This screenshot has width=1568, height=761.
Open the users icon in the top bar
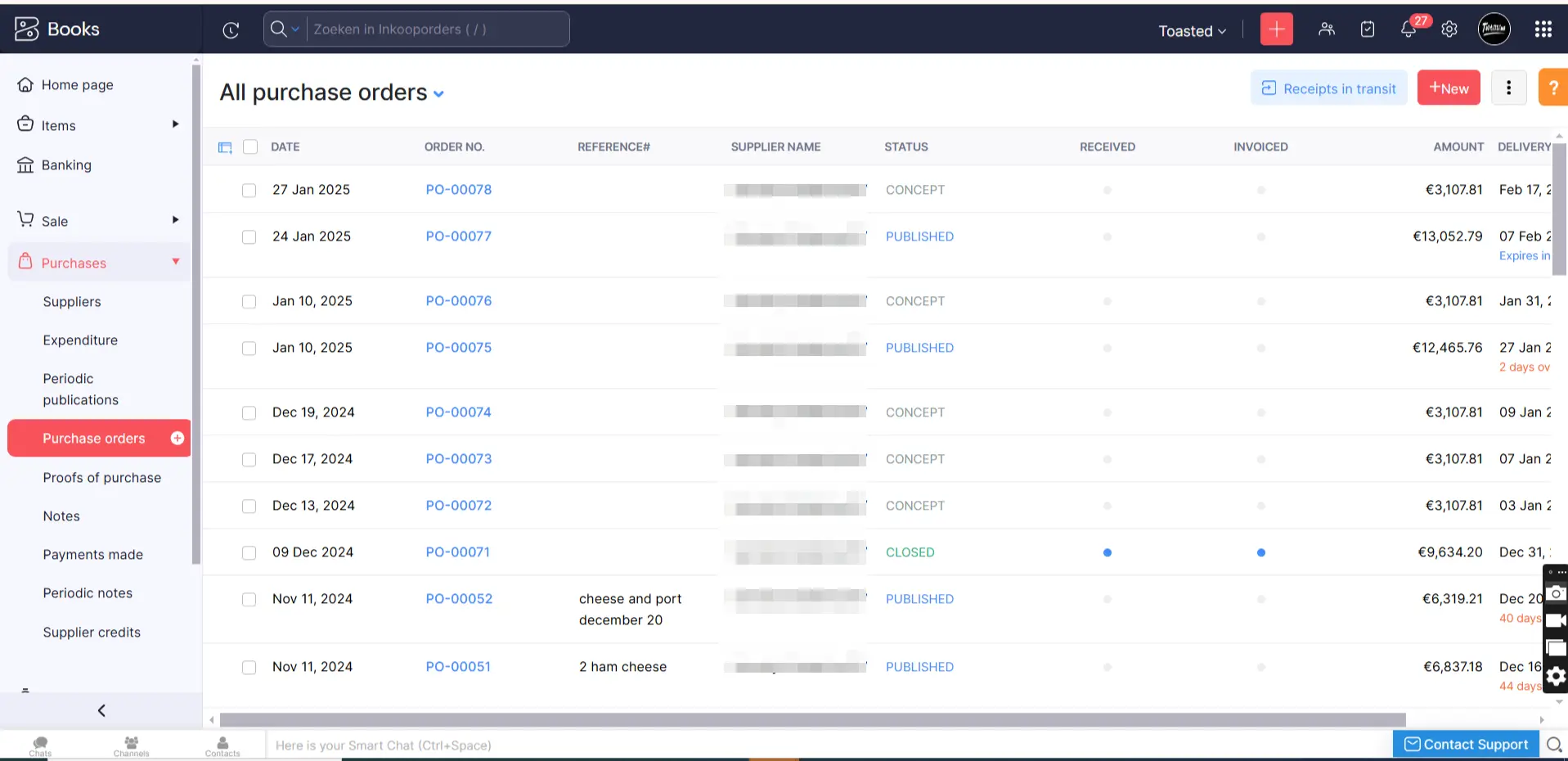tap(1326, 29)
